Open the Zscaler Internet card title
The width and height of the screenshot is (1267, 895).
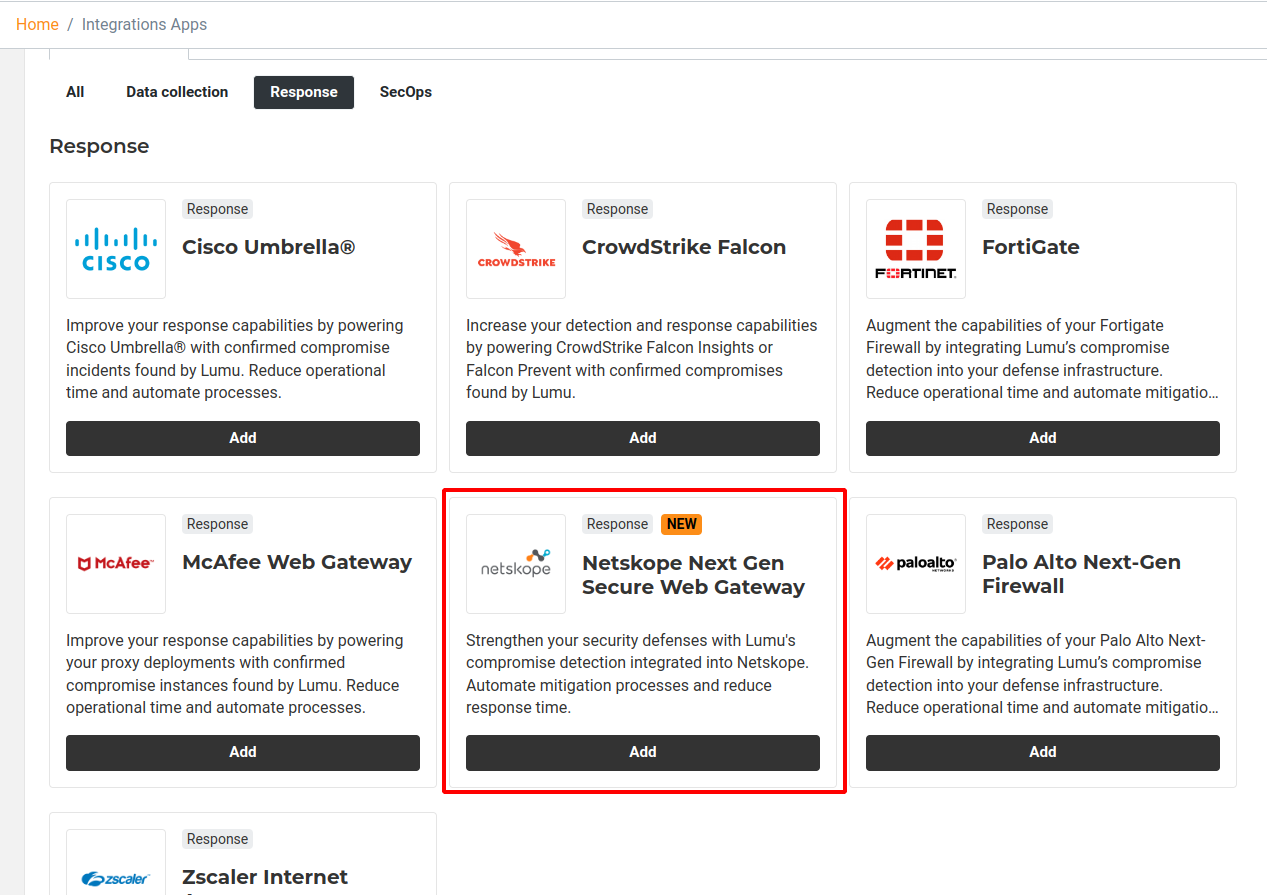pos(265,877)
